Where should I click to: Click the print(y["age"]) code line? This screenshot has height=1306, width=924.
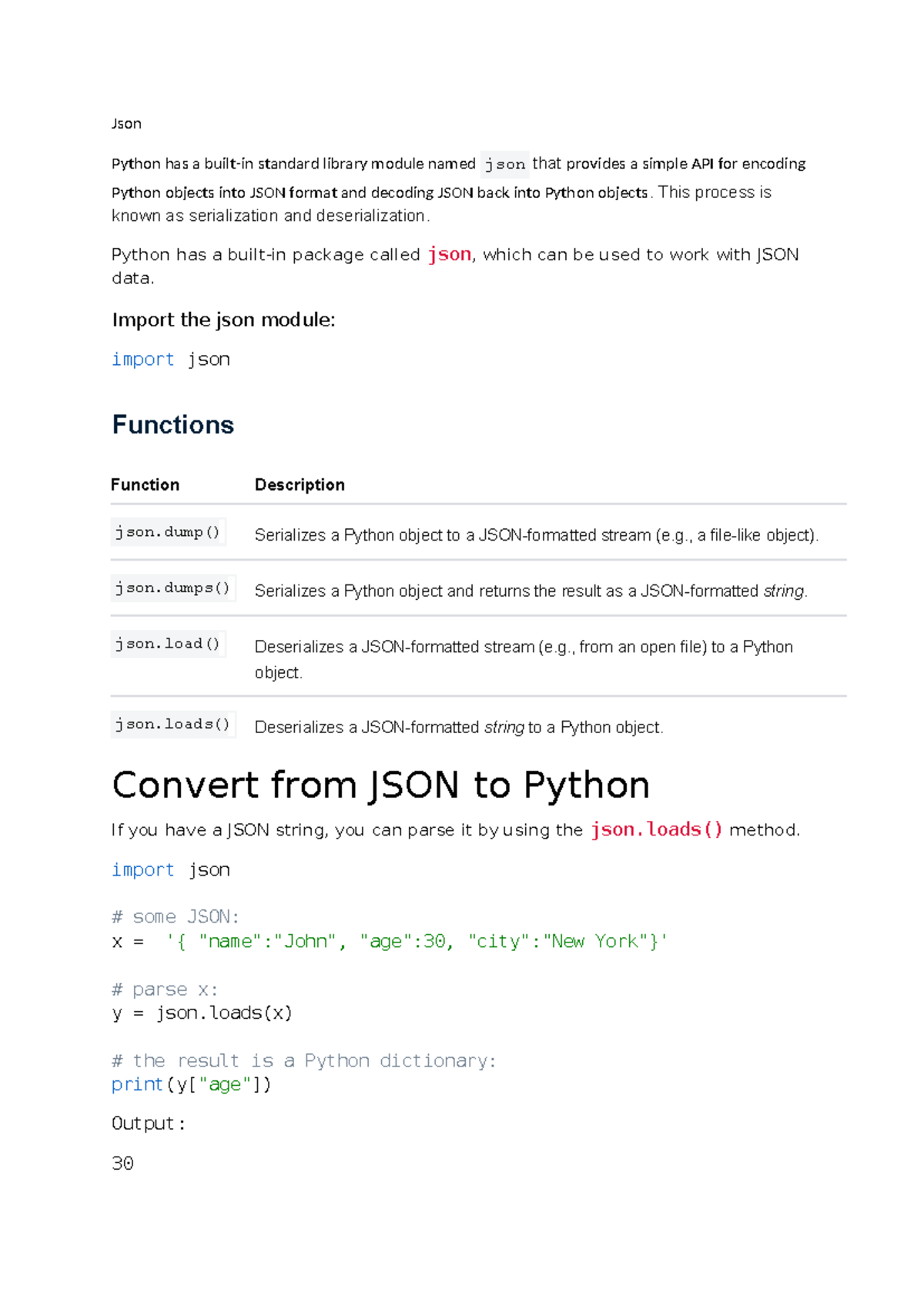coord(191,1084)
